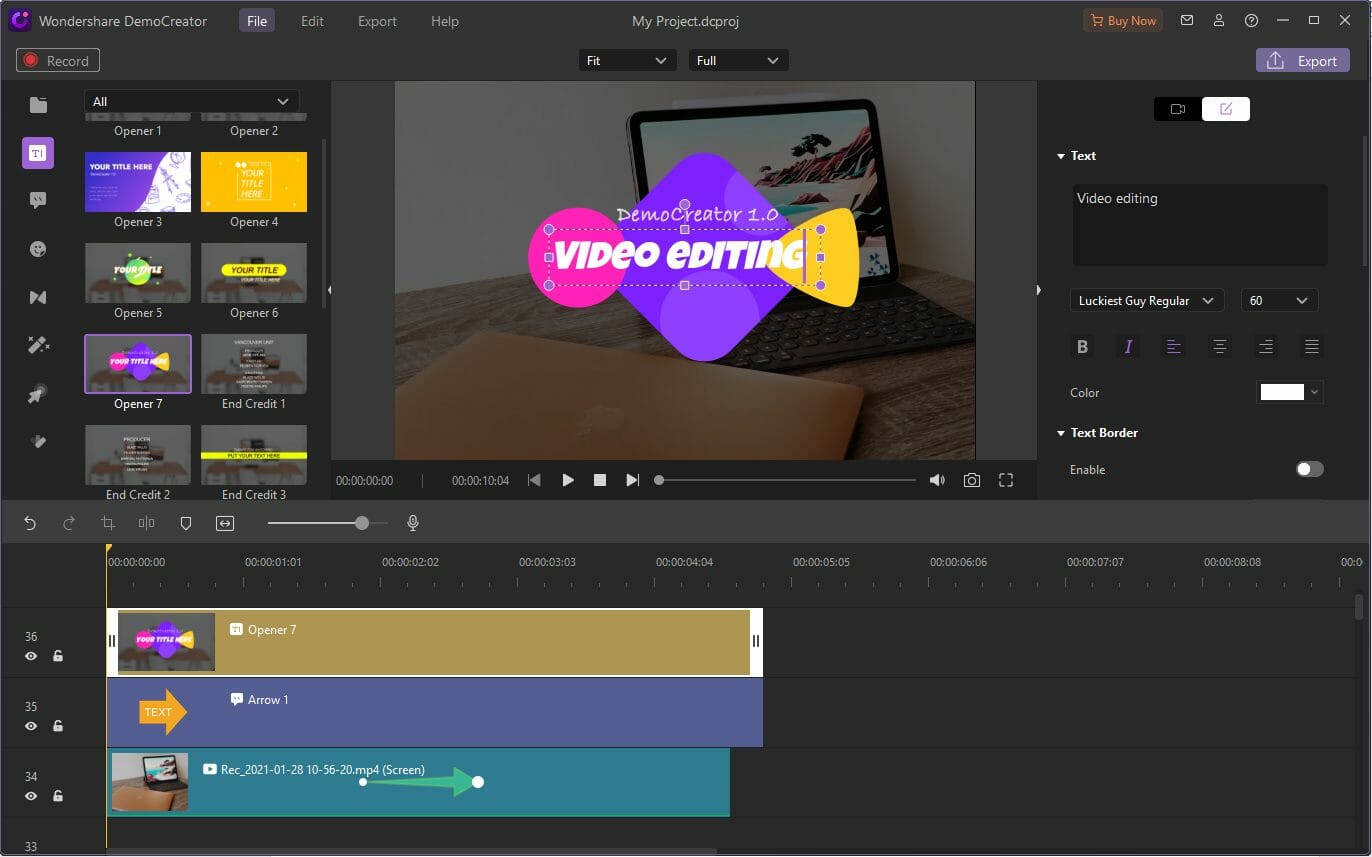Lock track 34 with padlock icon
1372x857 pixels.
(x=58, y=796)
